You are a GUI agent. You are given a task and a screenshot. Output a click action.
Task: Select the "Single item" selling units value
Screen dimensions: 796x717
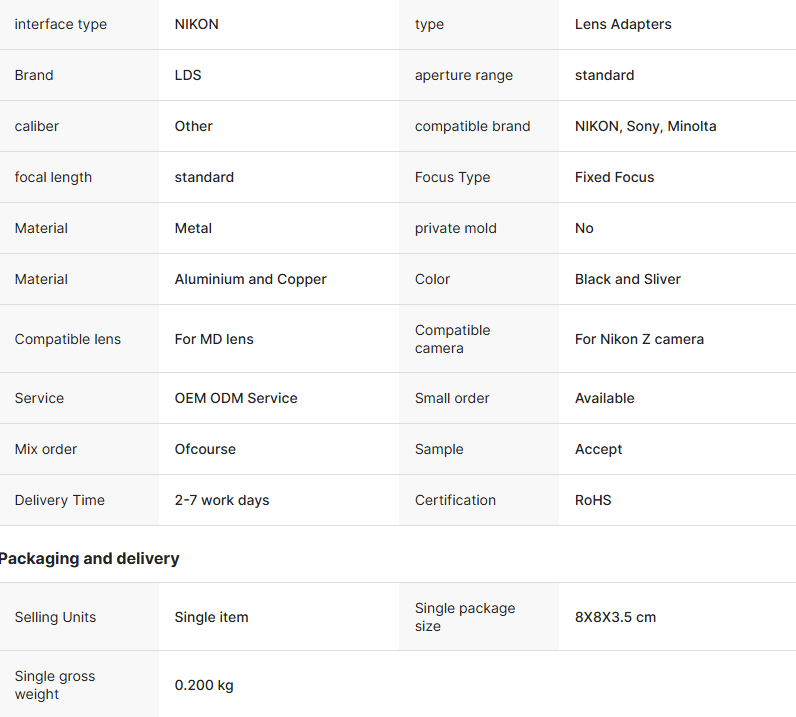(212, 617)
